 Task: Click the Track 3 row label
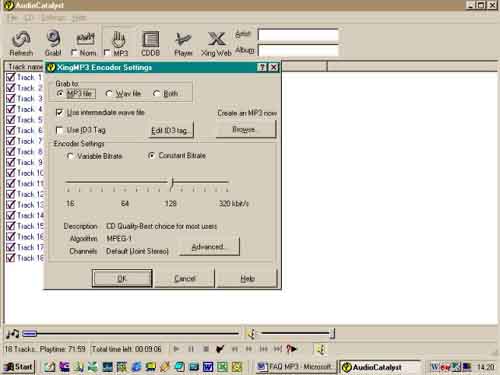[x=30, y=98]
